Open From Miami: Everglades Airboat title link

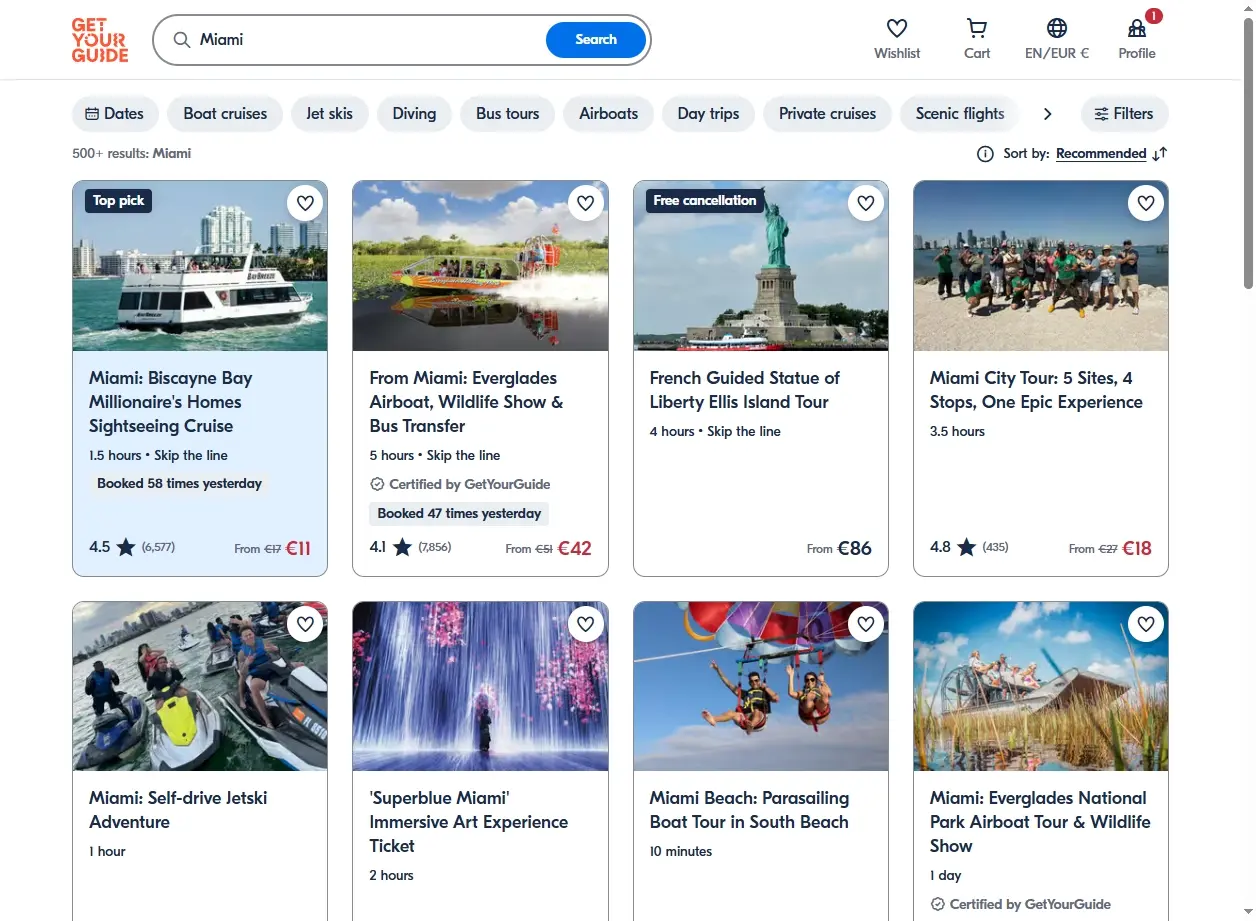click(x=466, y=402)
